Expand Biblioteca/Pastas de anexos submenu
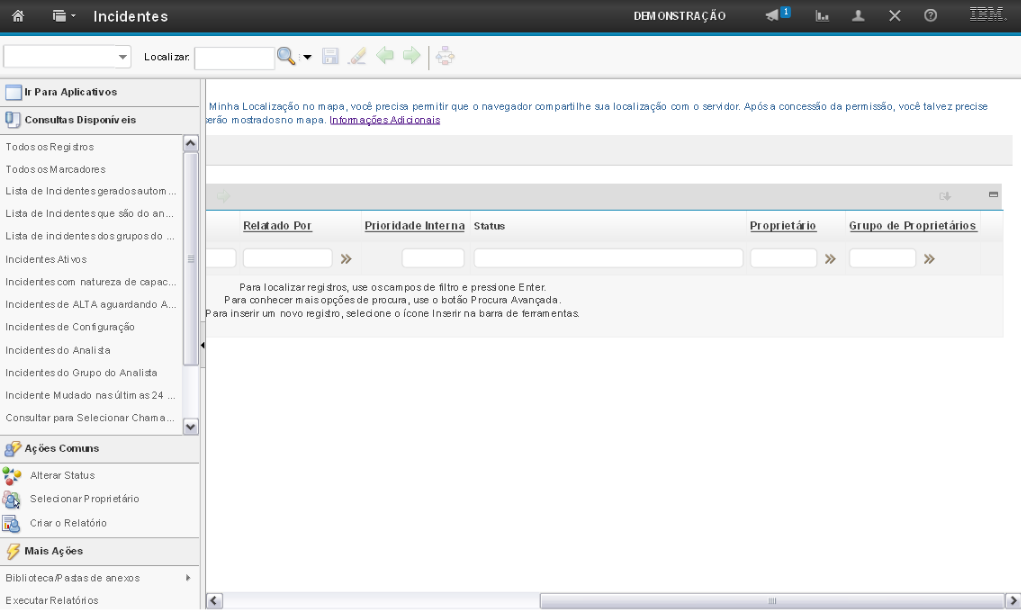The height and width of the screenshot is (610, 1021). pos(188,578)
